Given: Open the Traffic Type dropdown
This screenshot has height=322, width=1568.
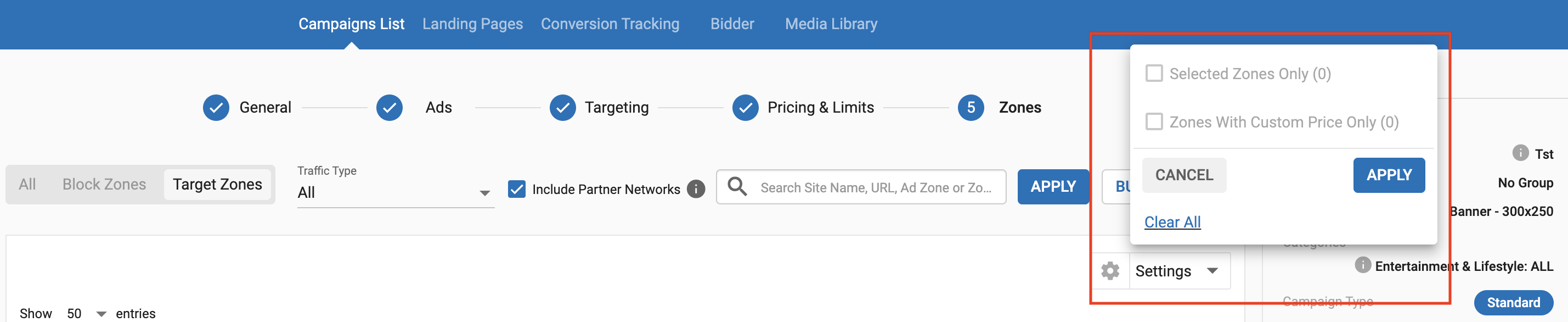Looking at the screenshot, I should [x=396, y=193].
